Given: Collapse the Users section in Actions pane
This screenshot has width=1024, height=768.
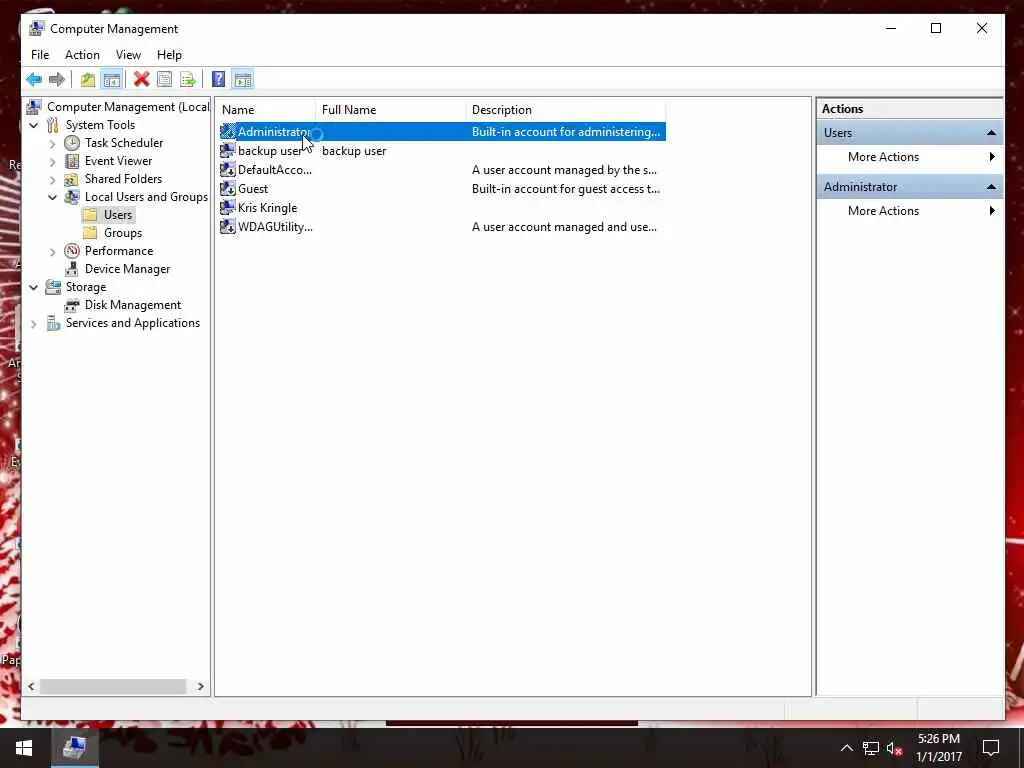Looking at the screenshot, I should (x=991, y=133).
